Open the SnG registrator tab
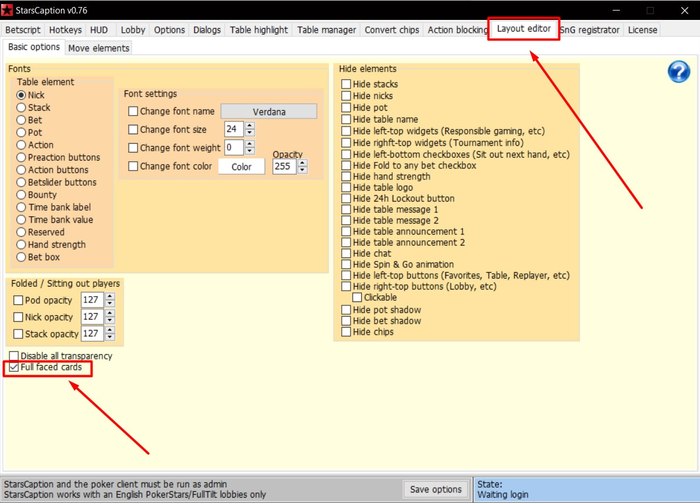Screen dimensions: 700x503 point(590,30)
